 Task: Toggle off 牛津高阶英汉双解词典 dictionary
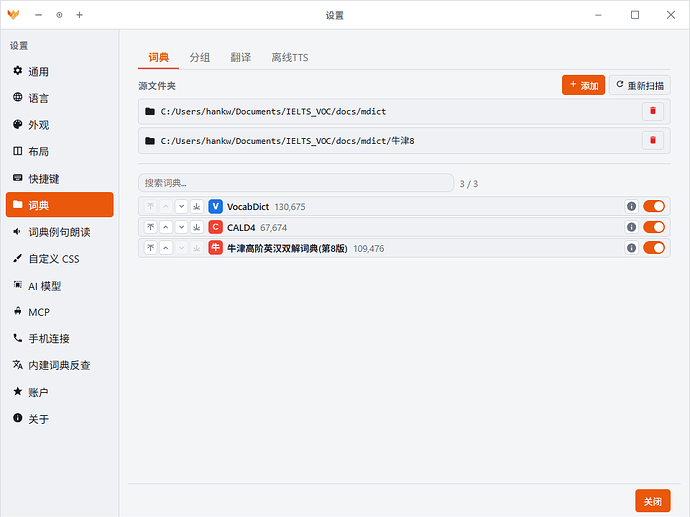(x=654, y=248)
